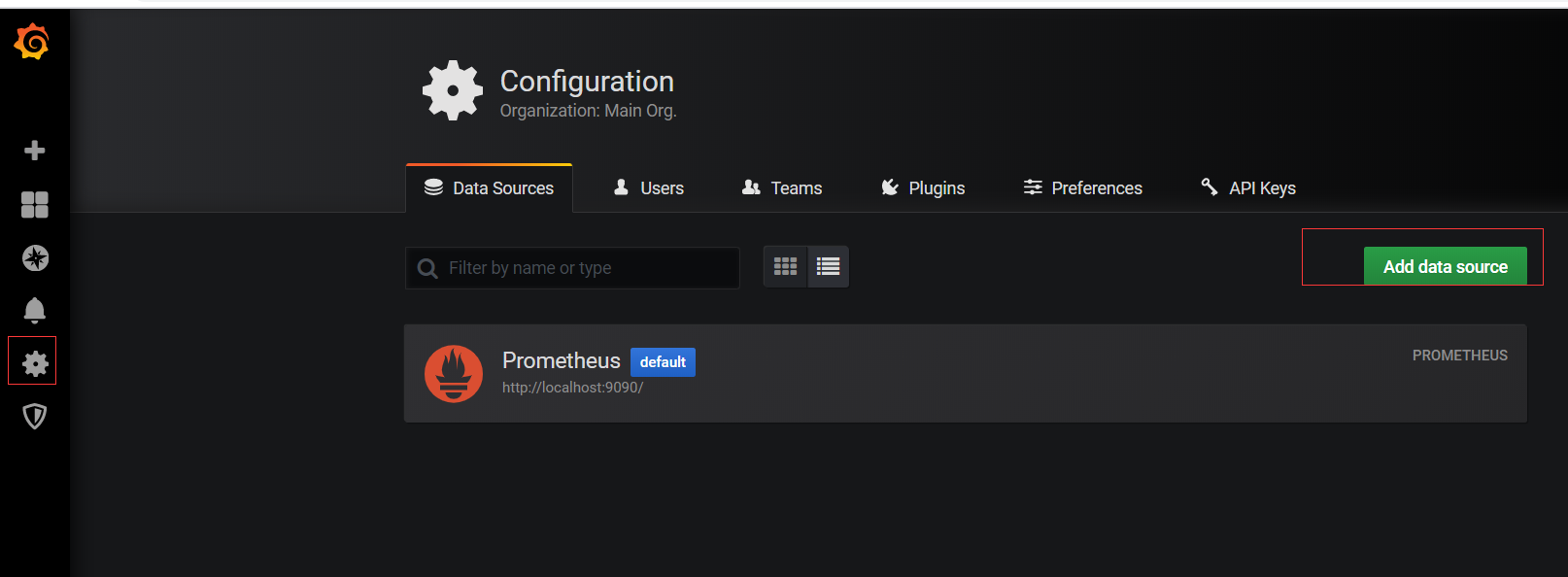Switch to grid card view
The height and width of the screenshot is (577, 1568).
coord(785,266)
